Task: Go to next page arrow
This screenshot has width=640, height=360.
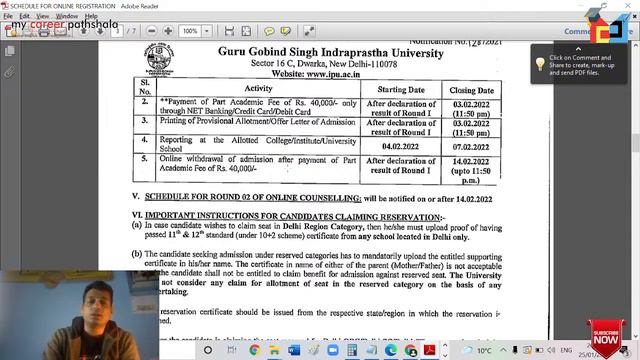Action: point(100,31)
